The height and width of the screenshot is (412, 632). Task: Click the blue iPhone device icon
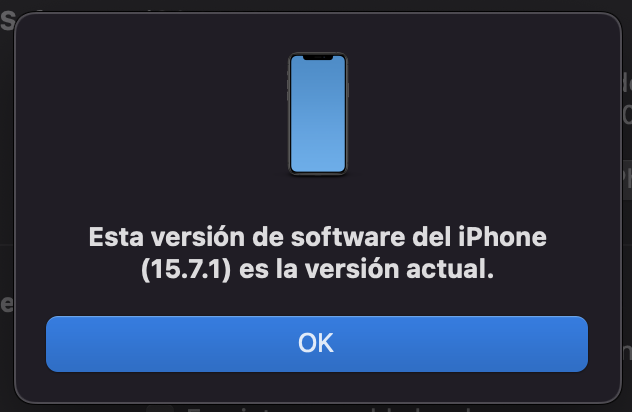318,114
